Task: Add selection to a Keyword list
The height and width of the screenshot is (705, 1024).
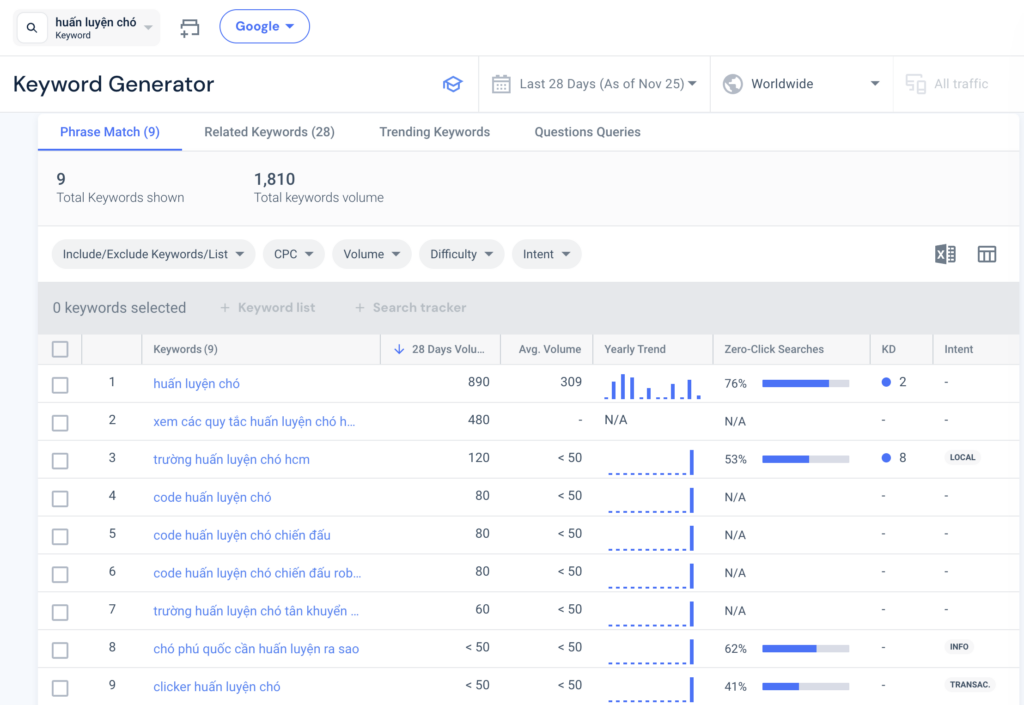Action: 267,307
